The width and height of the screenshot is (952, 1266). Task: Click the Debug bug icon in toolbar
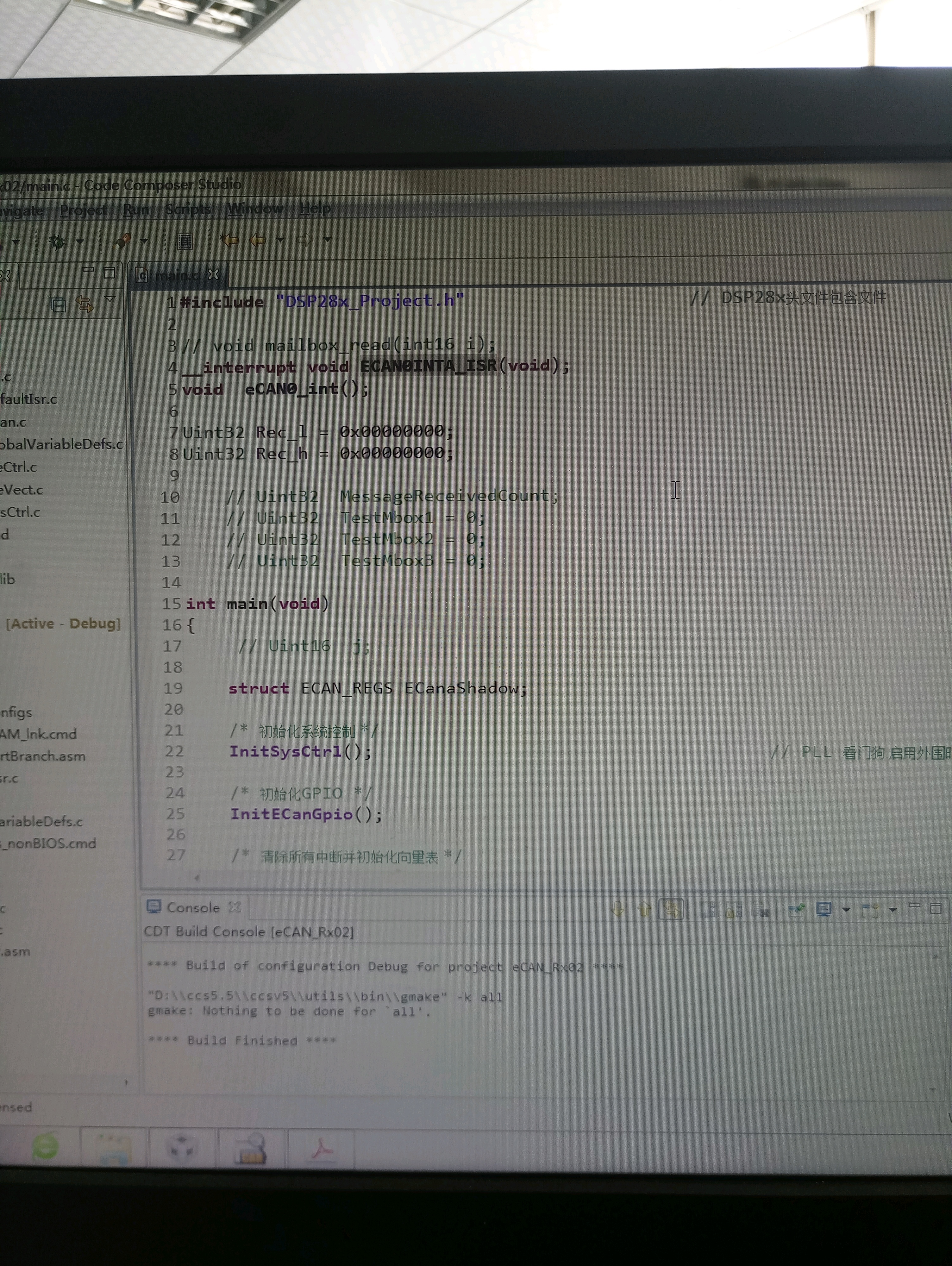tap(57, 241)
